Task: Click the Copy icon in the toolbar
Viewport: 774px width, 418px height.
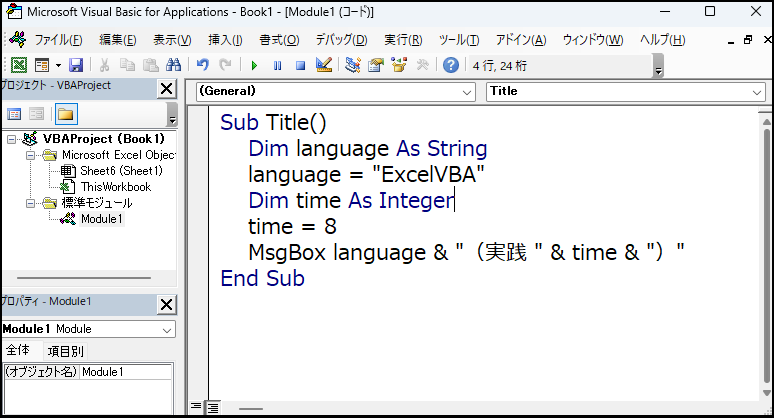Action: [x=127, y=65]
